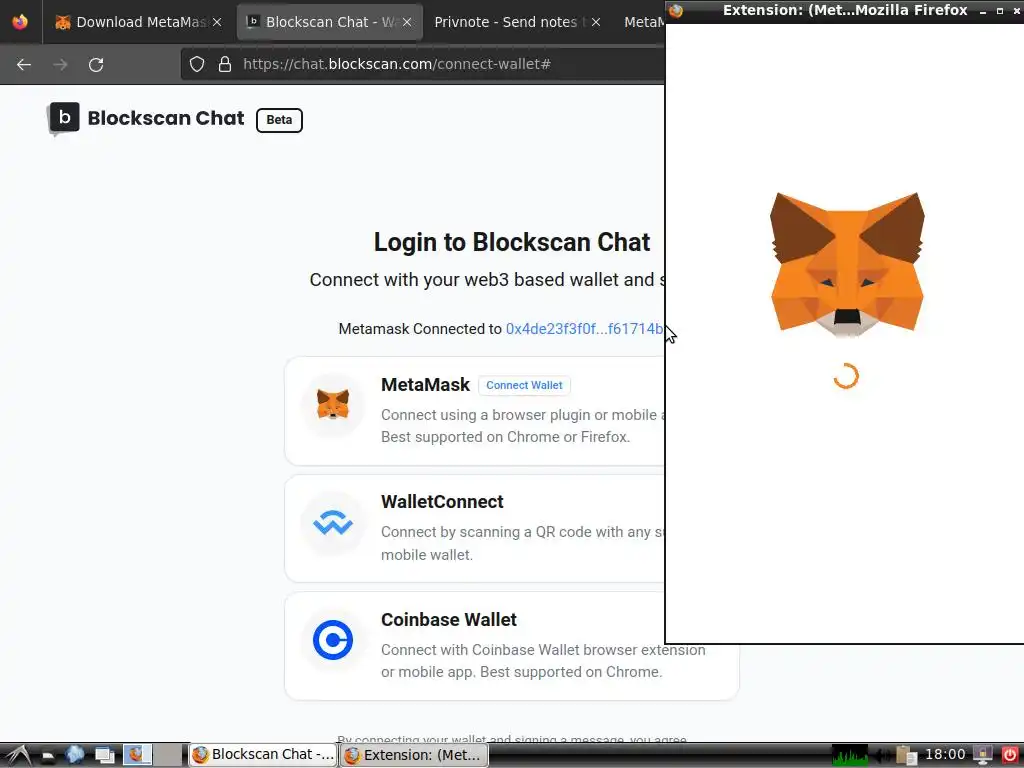
Task: Click the Firefox icon in extension window title bar
Action: coord(676,10)
